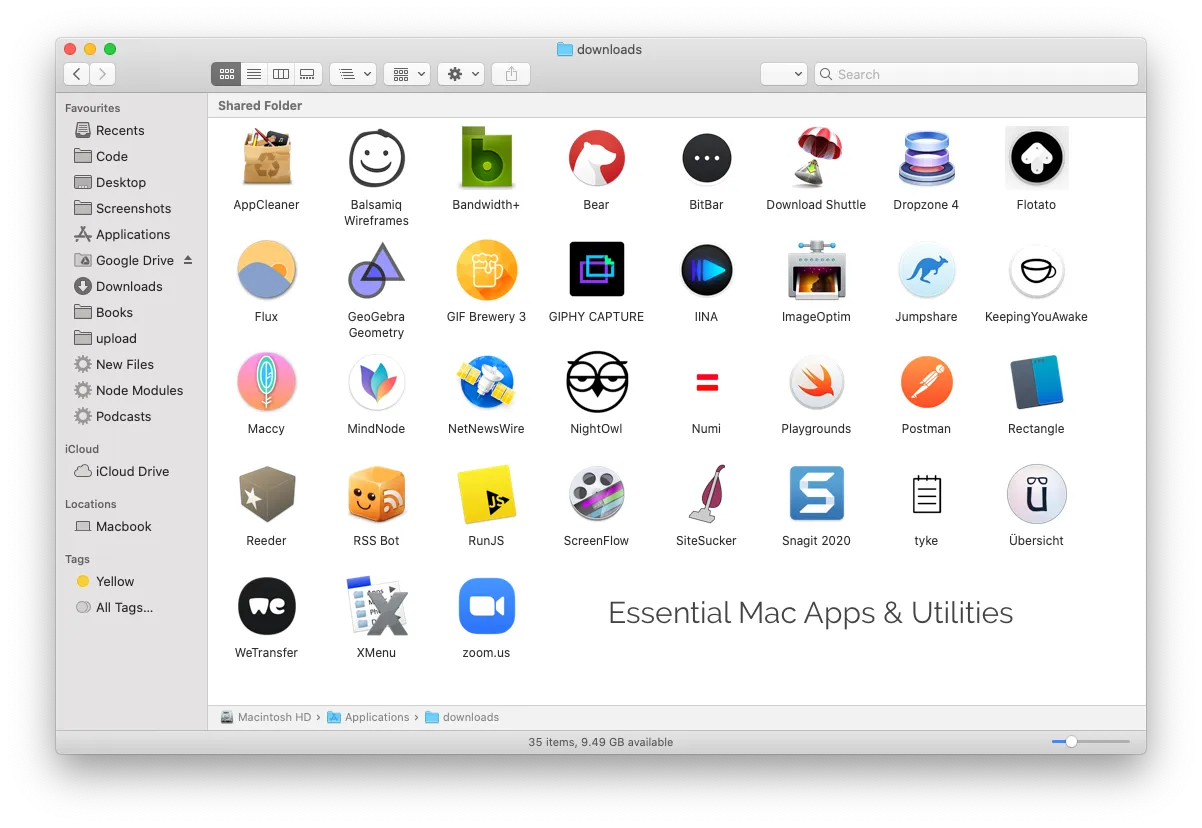The image size is (1202, 828).
Task: Click the Share button in toolbar
Action: pyautogui.click(x=511, y=73)
